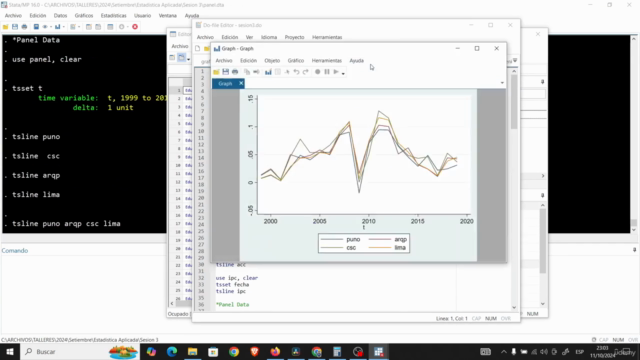Click the red Break button in Stata toolbar
Image resolution: width=640 pixels, height=360 pixels.
[x=135, y=27]
